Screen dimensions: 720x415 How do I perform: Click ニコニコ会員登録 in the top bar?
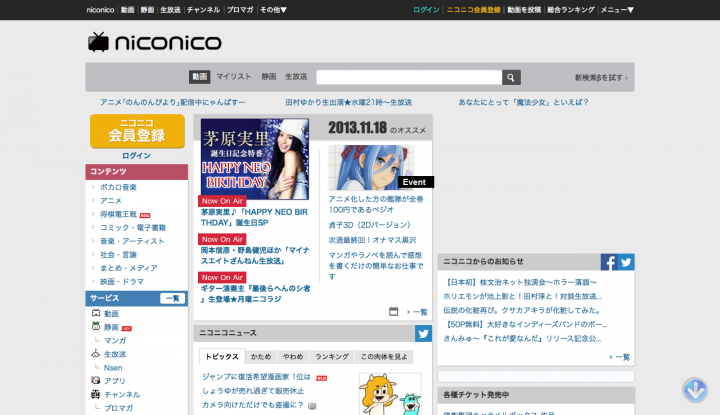point(473,10)
